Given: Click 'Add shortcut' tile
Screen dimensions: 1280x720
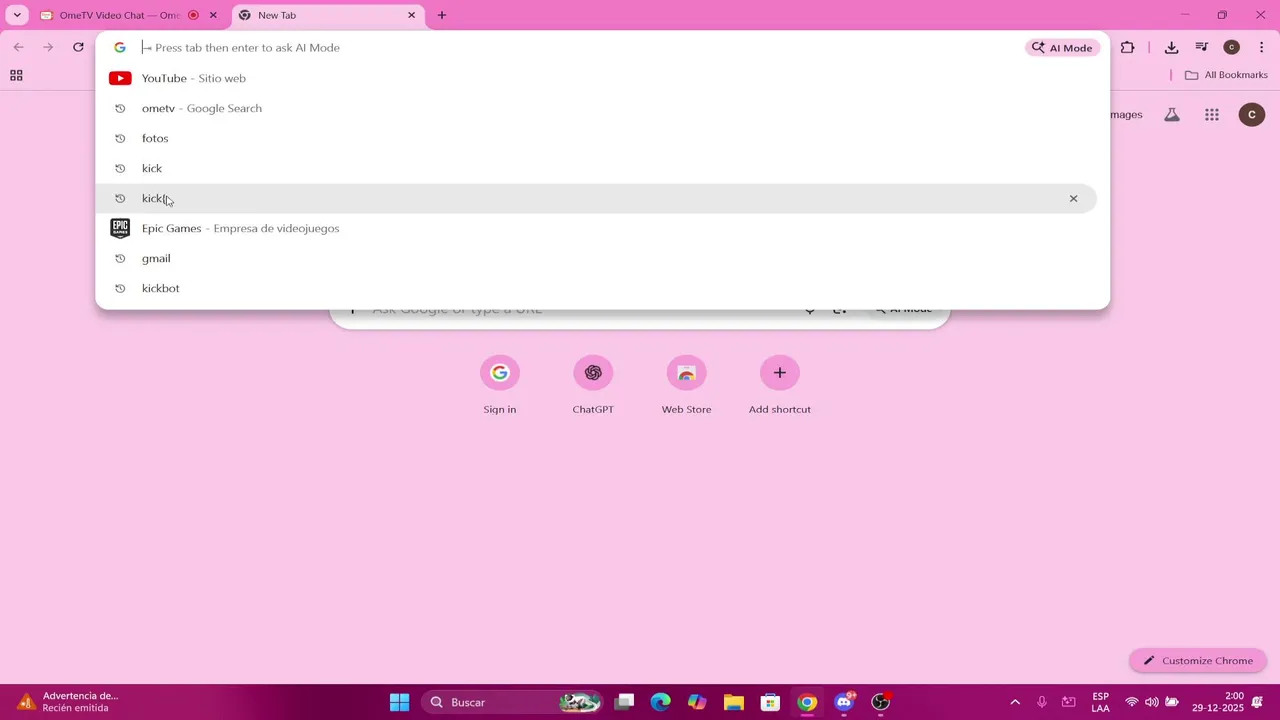Looking at the screenshot, I should pos(780,386).
